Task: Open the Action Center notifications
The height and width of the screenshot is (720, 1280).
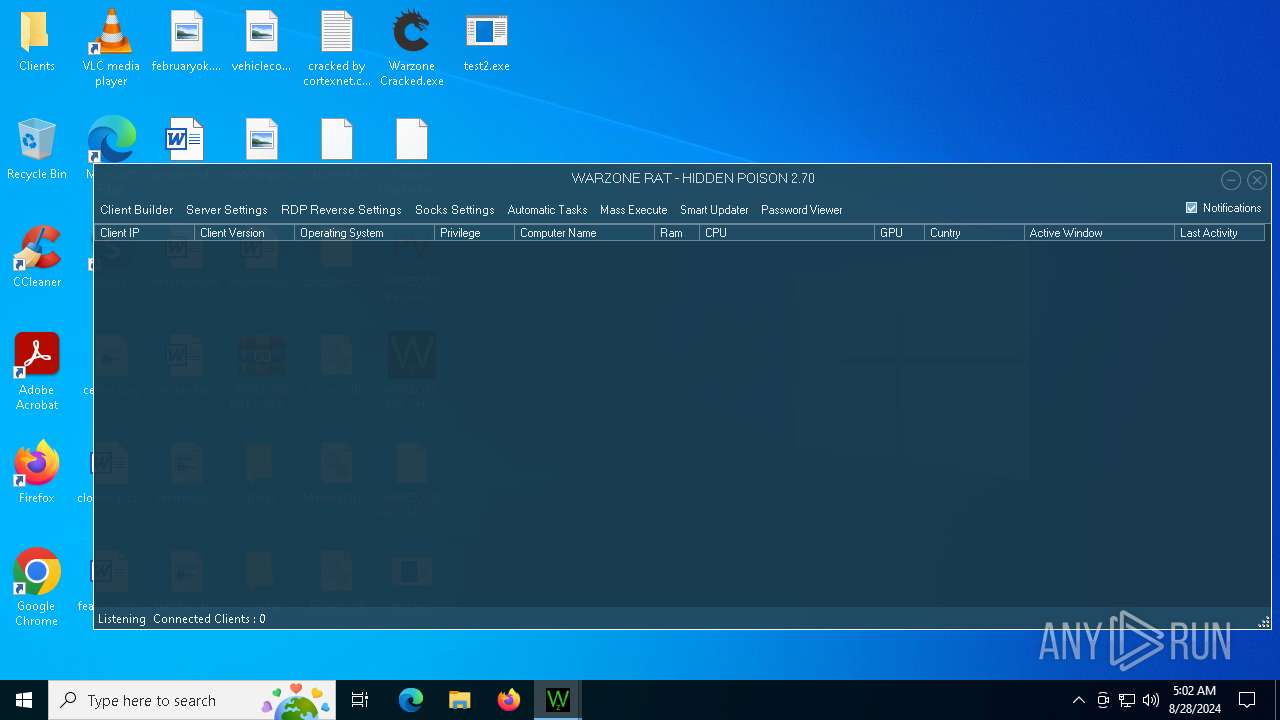Action: pyautogui.click(x=1247, y=700)
